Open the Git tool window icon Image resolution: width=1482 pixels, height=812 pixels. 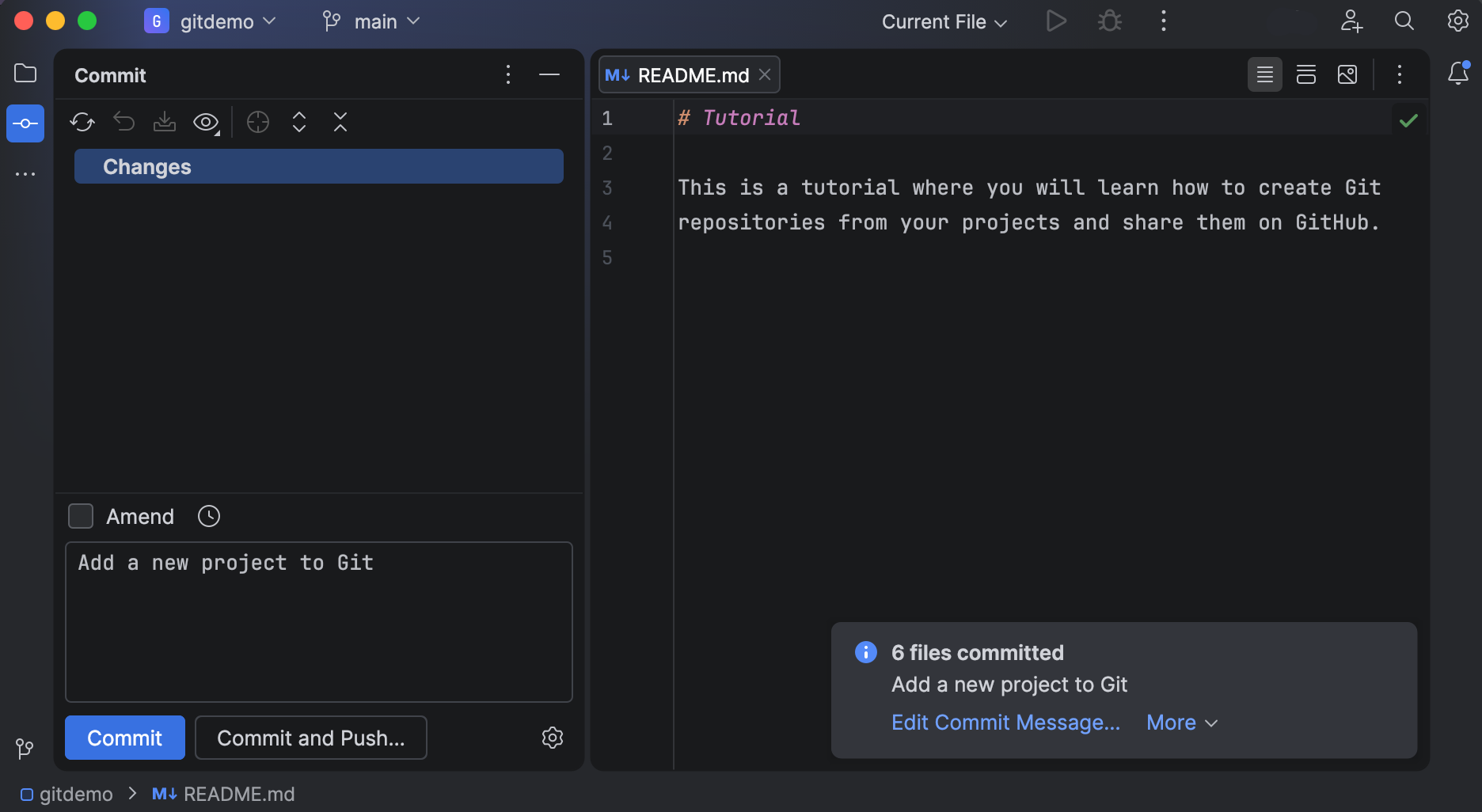pyautogui.click(x=25, y=748)
